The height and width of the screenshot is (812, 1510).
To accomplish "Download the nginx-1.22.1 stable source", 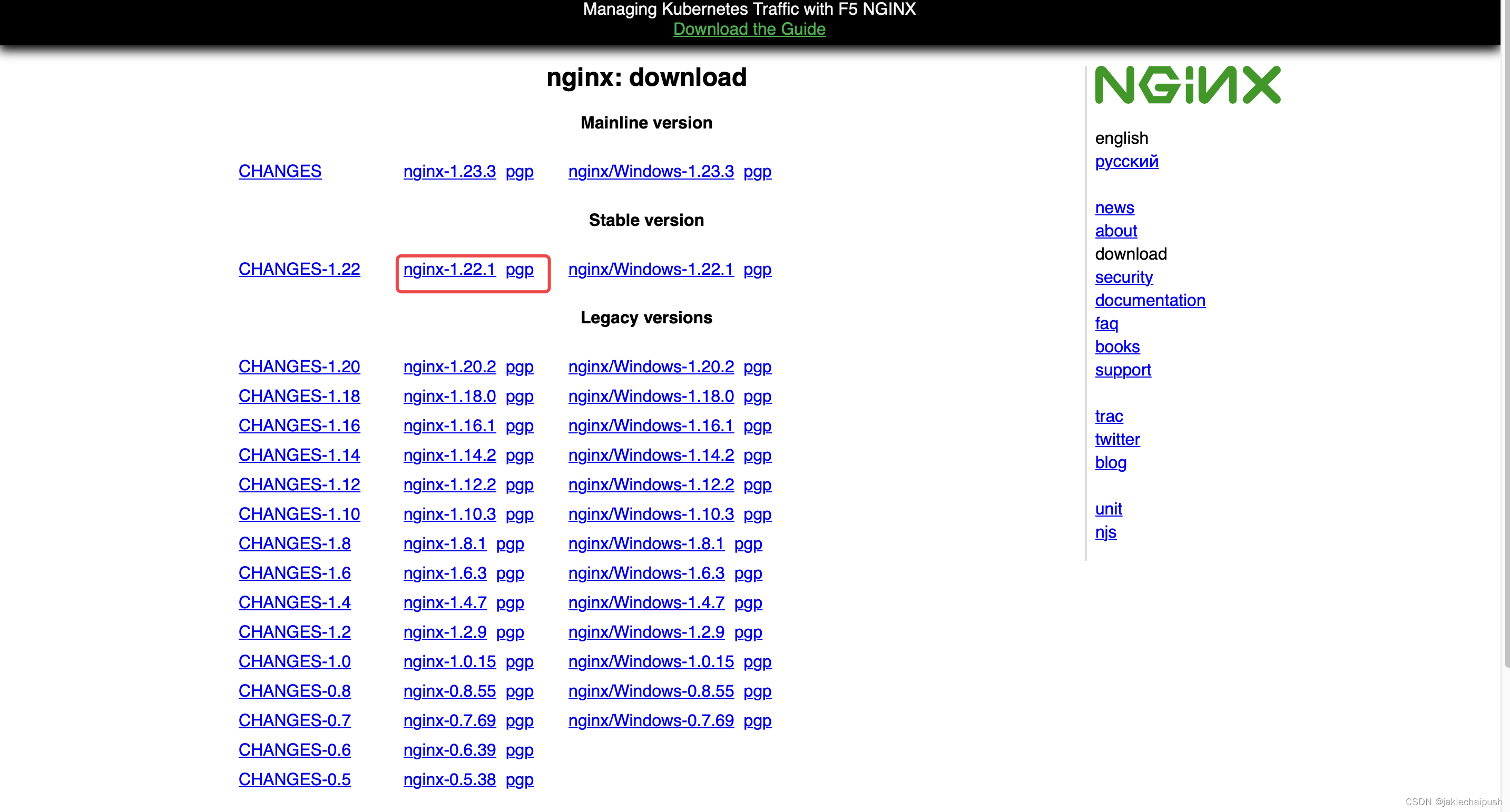I will pos(449,269).
